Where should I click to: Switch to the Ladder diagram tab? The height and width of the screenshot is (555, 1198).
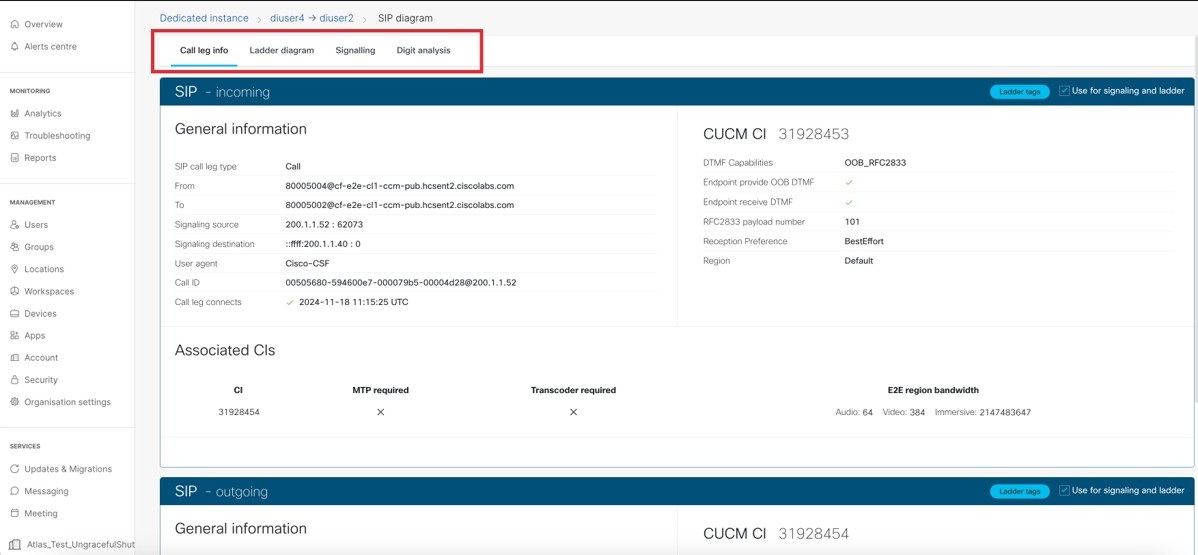281,50
